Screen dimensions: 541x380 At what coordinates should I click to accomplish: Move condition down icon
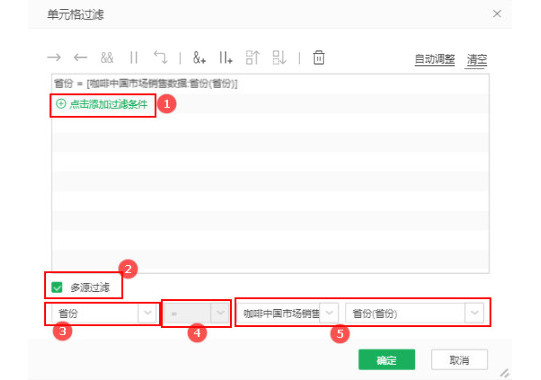coord(279,57)
